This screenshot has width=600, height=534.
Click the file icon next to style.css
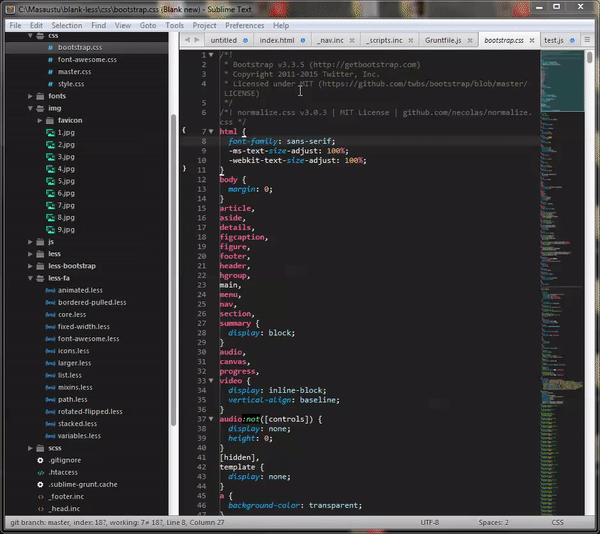[x=50, y=84]
